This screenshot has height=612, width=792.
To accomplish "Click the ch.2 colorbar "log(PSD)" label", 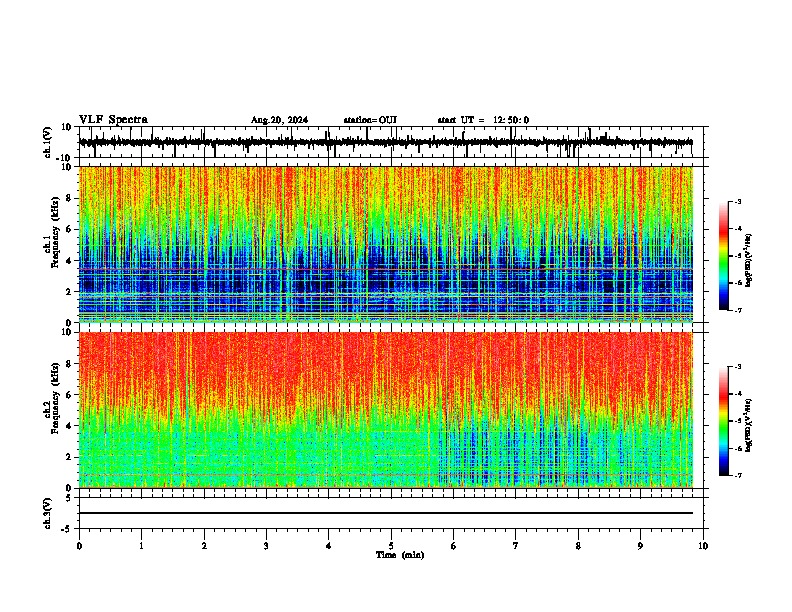I will (749, 425).
